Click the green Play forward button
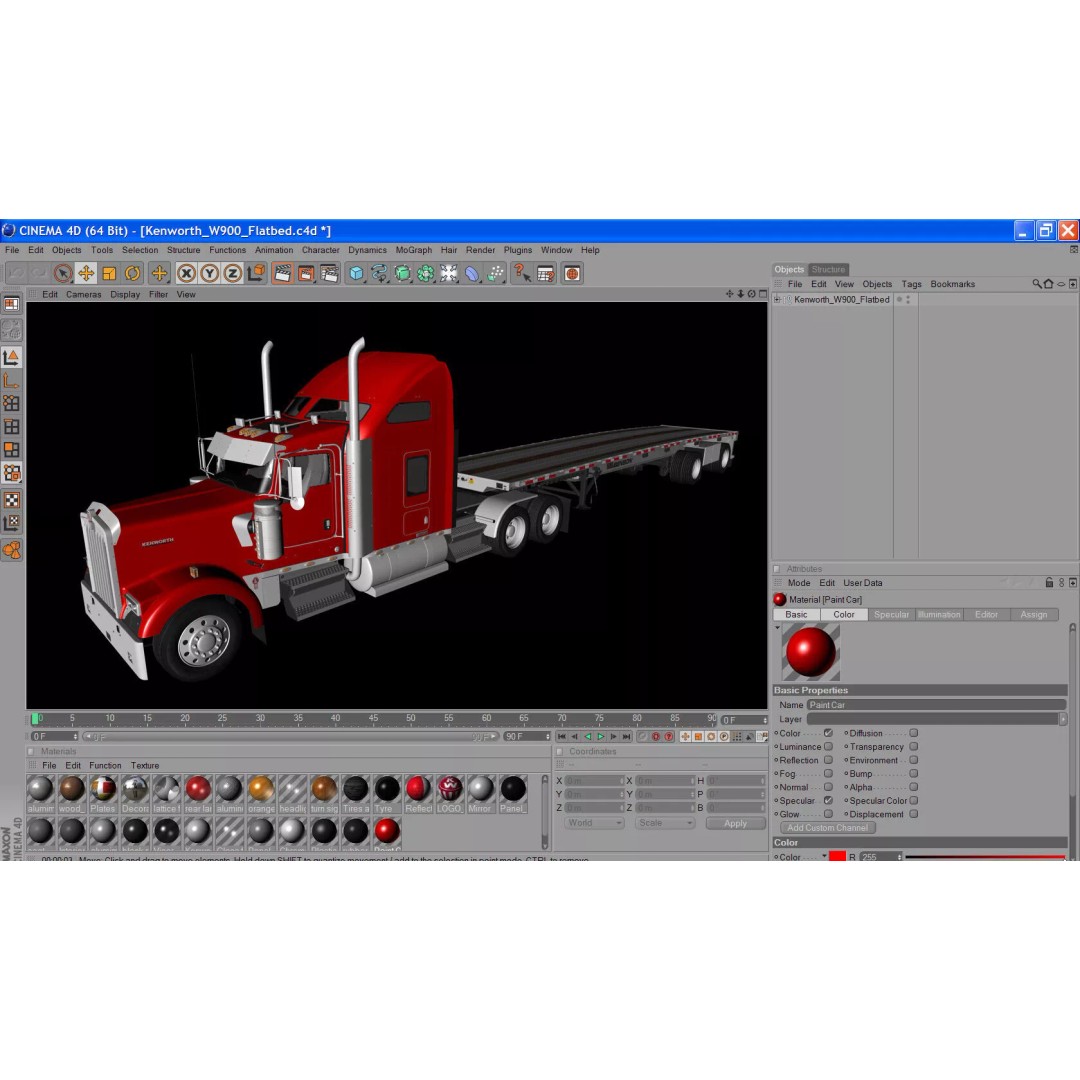This screenshot has height=1080, width=1080. coord(601,736)
